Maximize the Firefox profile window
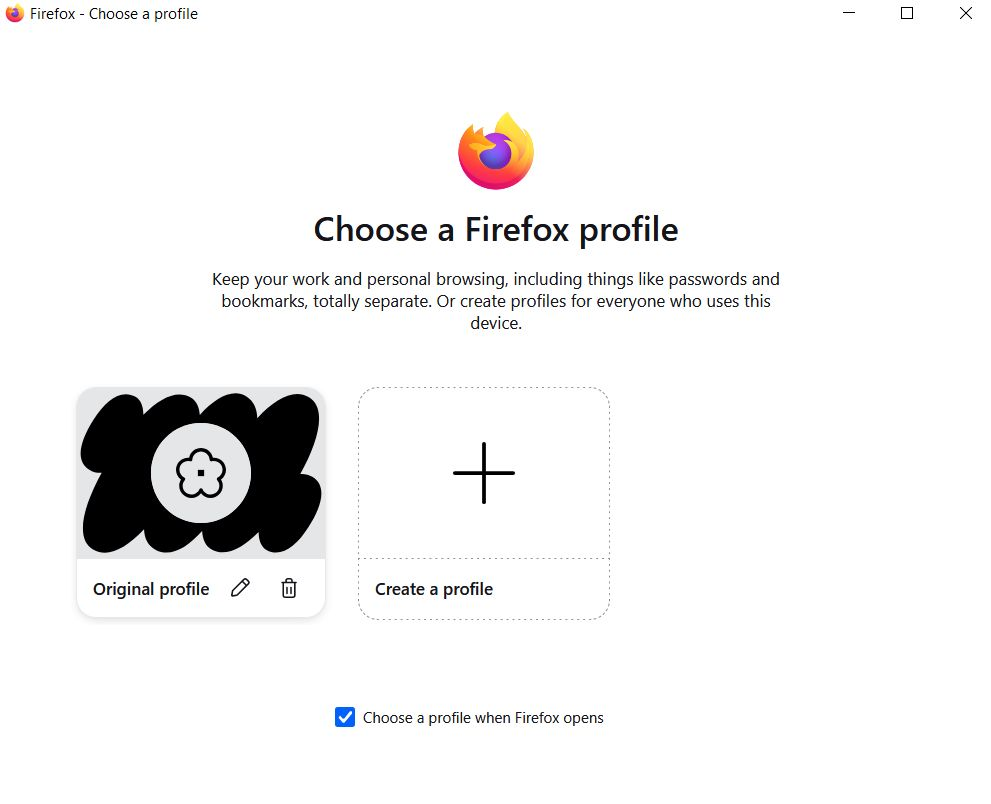This screenshot has height=804, width=991. (x=907, y=14)
